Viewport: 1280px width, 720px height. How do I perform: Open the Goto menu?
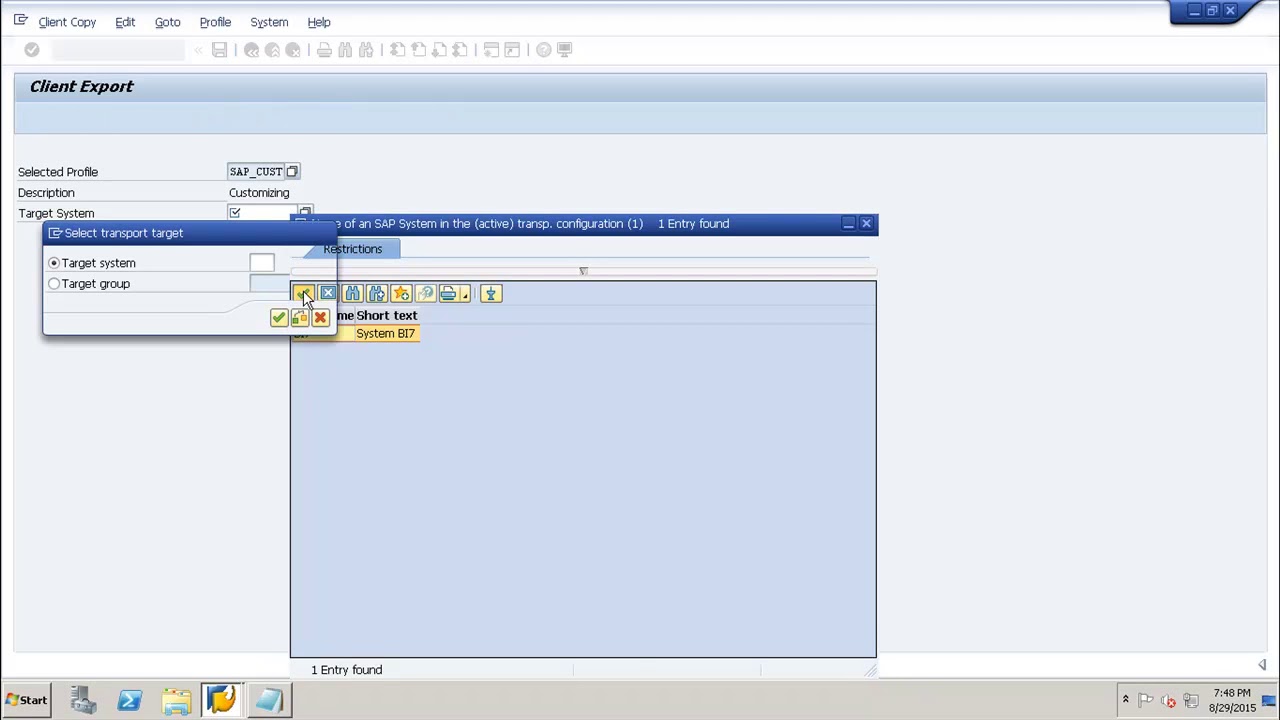click(167, 22)
